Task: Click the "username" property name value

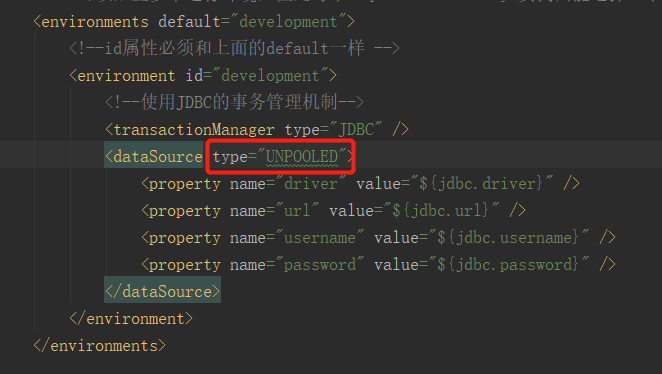Action: click(x=320, y=238)
